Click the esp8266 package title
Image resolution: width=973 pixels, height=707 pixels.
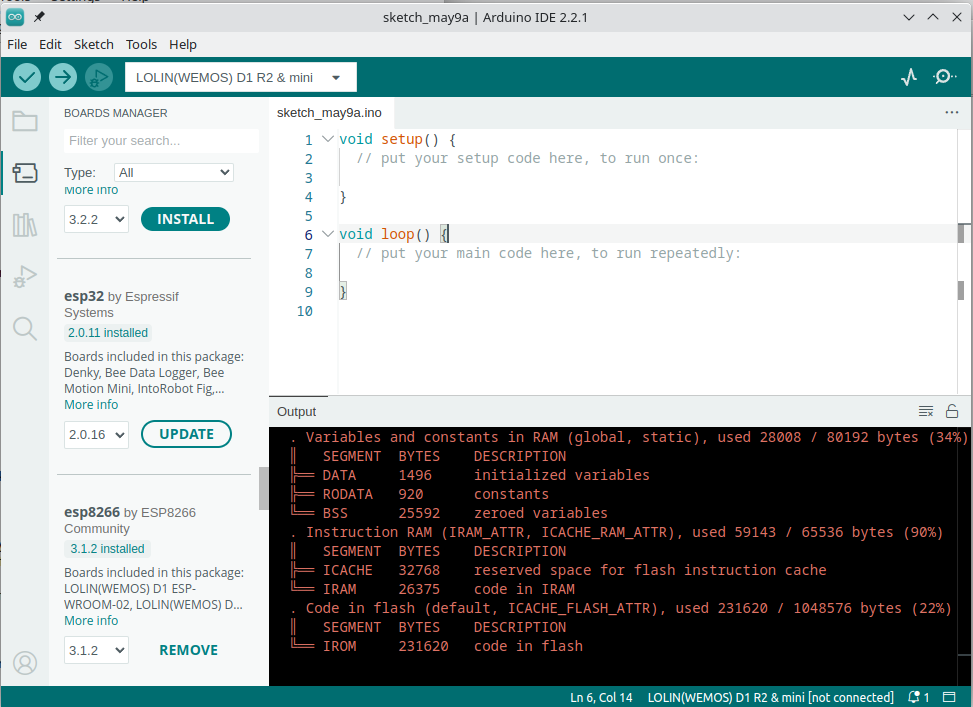point(92,512)
